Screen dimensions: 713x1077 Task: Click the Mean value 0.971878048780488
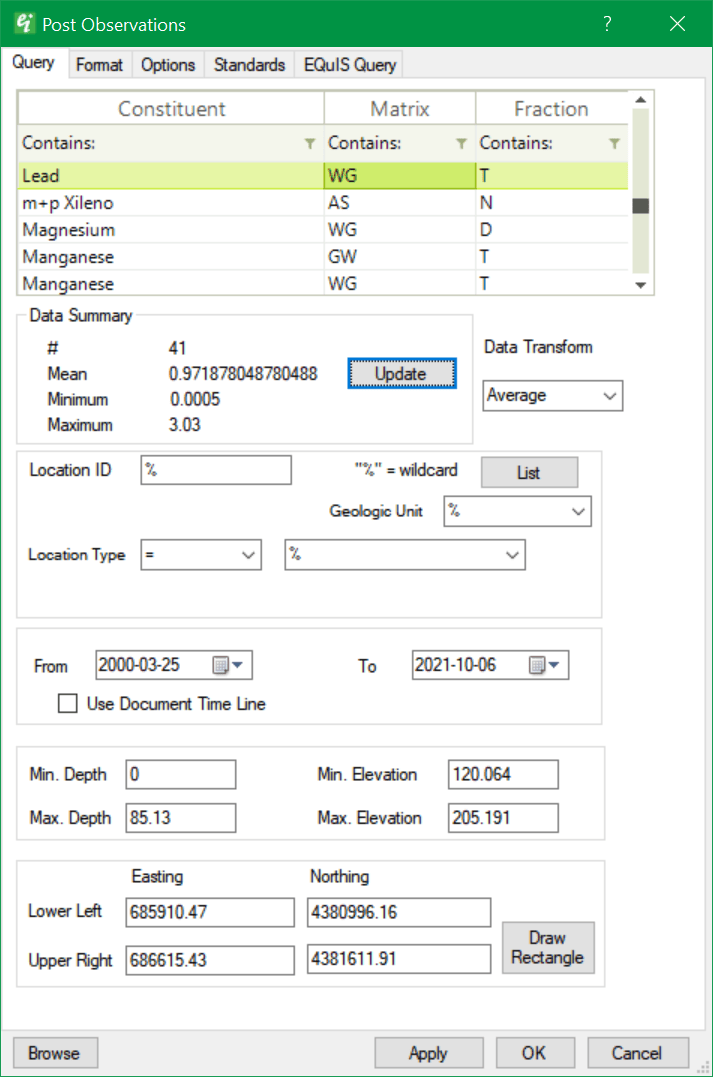tap(243, 374)
